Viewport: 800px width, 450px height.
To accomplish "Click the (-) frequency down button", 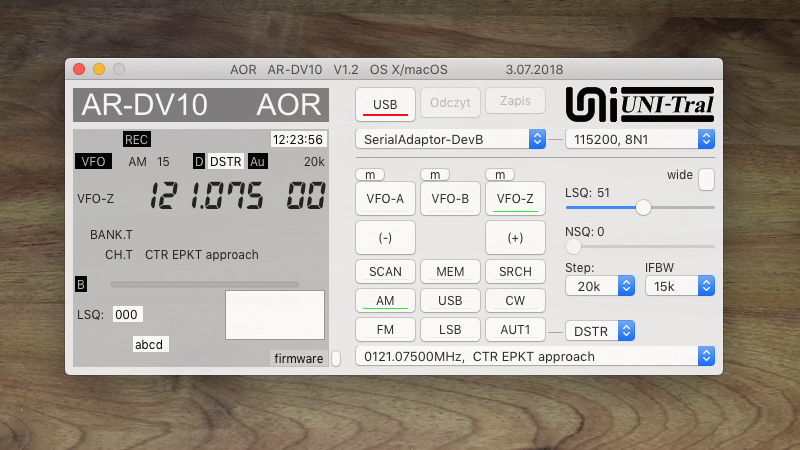I will 385,238.
